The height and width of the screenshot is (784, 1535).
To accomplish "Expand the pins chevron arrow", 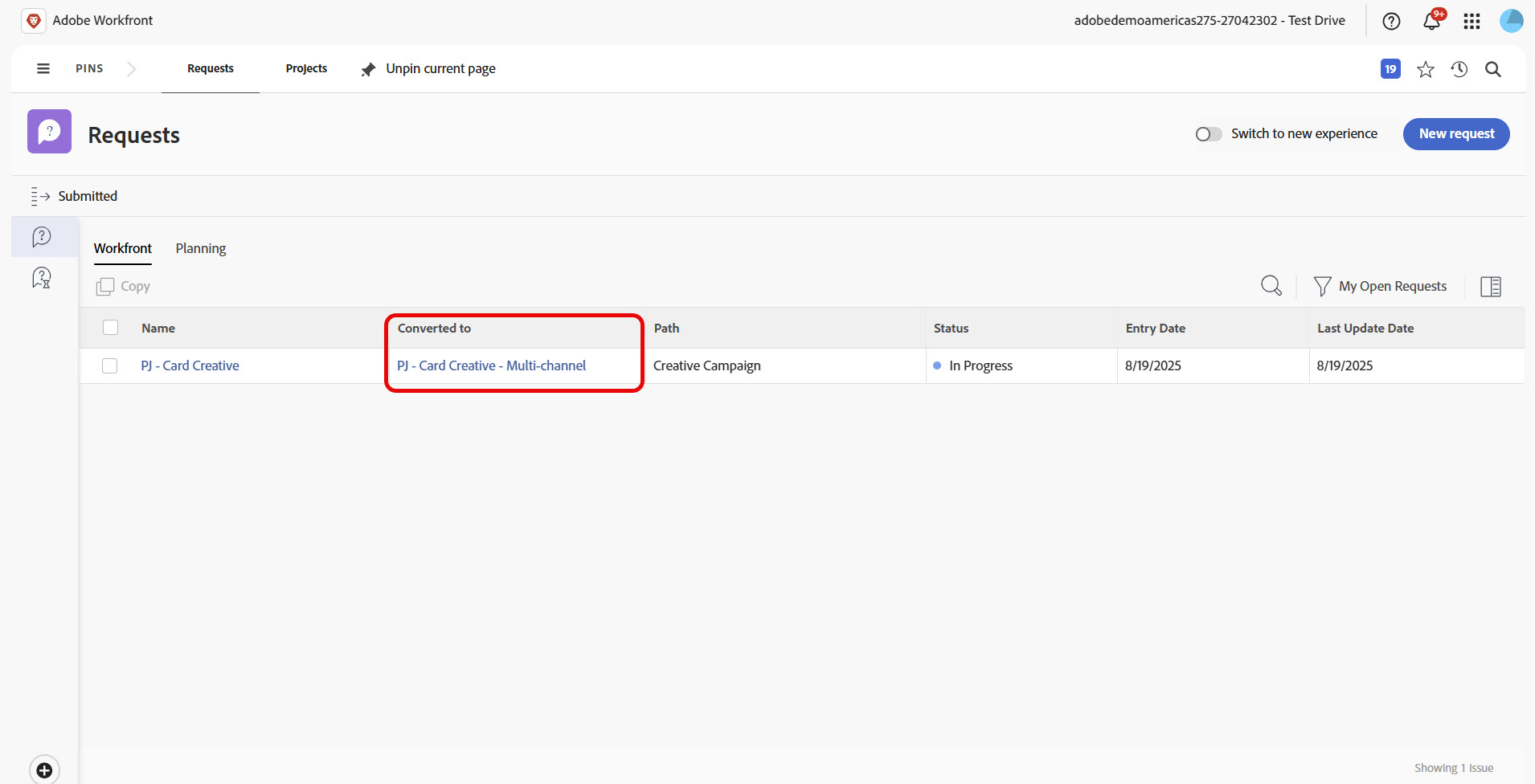I will click(132, 69).
